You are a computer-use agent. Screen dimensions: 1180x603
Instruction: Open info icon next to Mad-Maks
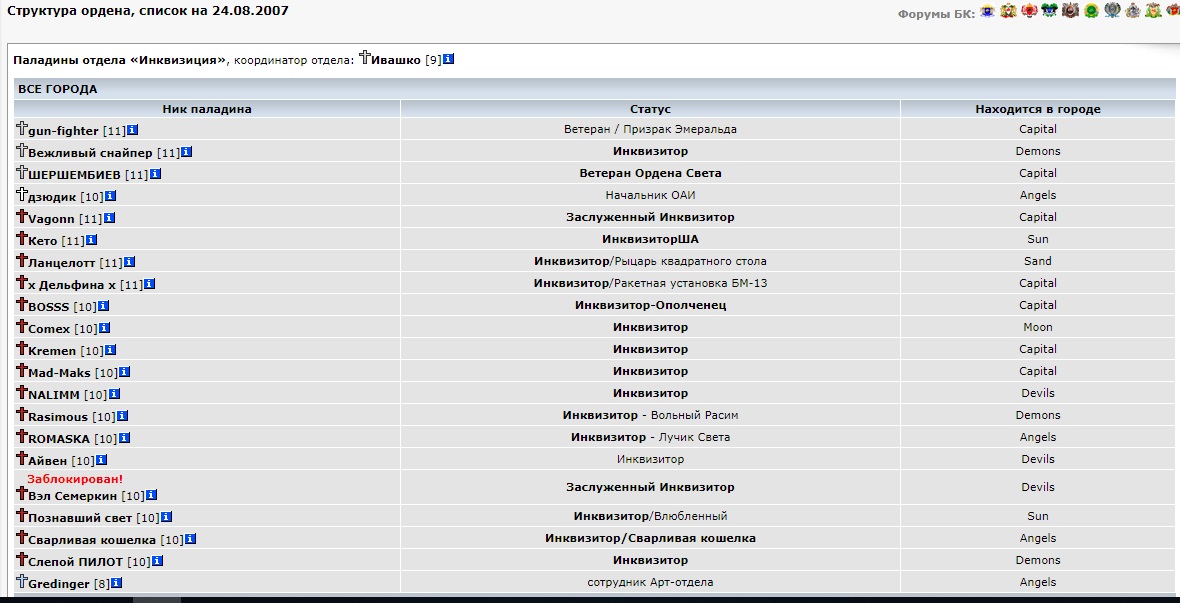coord(125,372)
